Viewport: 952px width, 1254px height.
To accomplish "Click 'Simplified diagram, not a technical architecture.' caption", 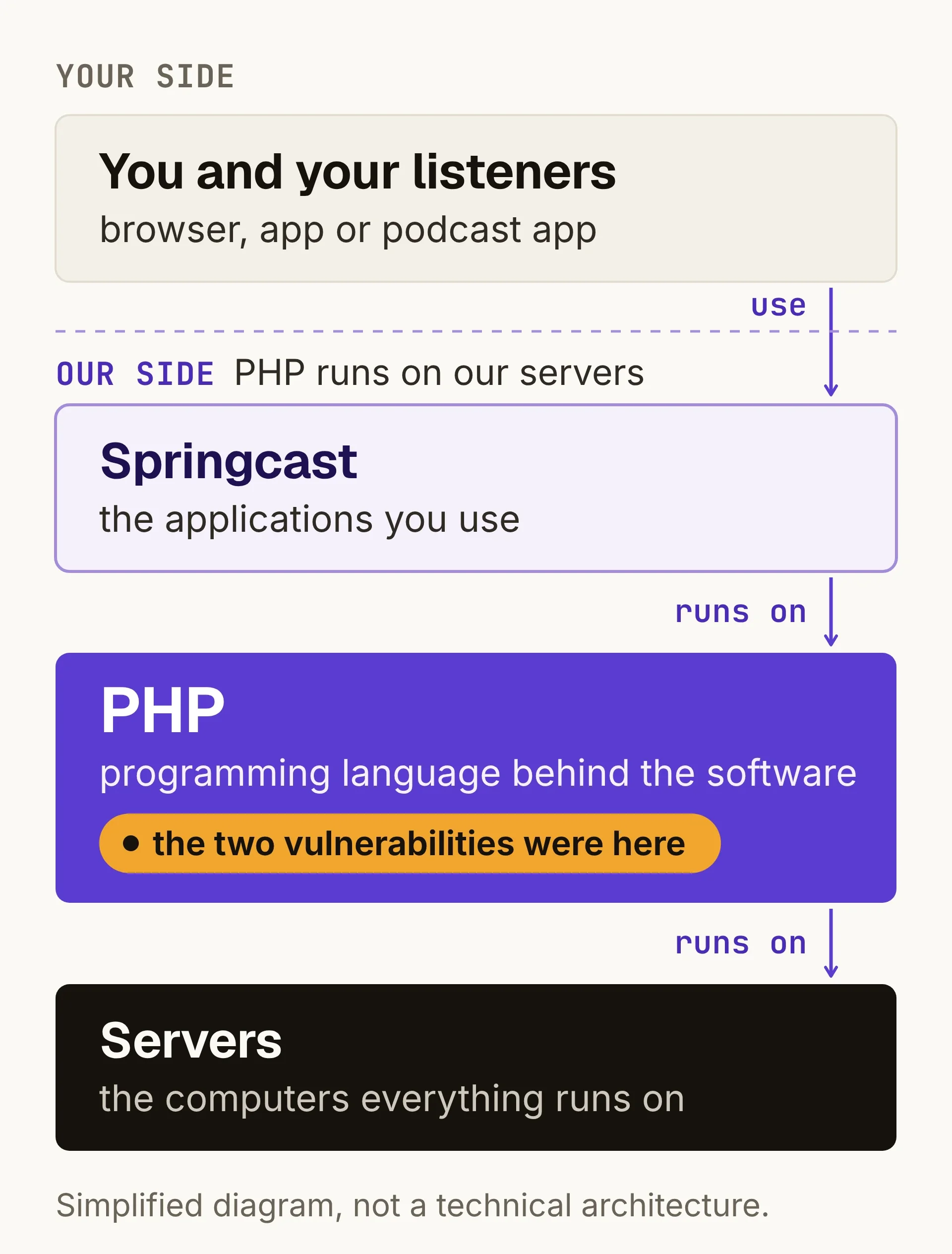I will 413,1205.
